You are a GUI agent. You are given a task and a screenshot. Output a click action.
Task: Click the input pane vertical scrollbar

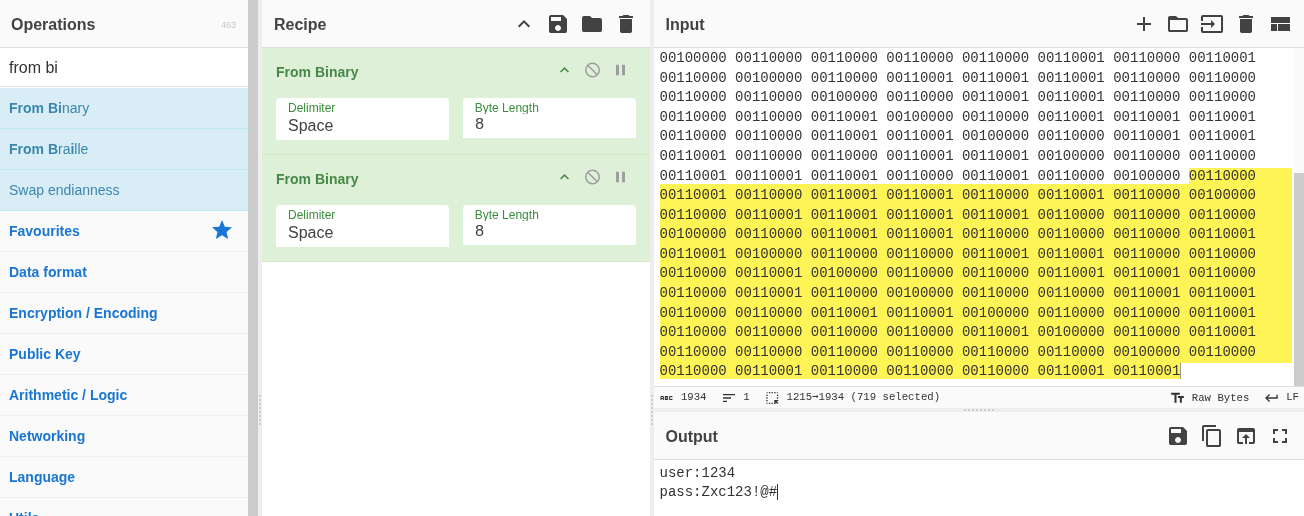click(x=1299, y=279)
